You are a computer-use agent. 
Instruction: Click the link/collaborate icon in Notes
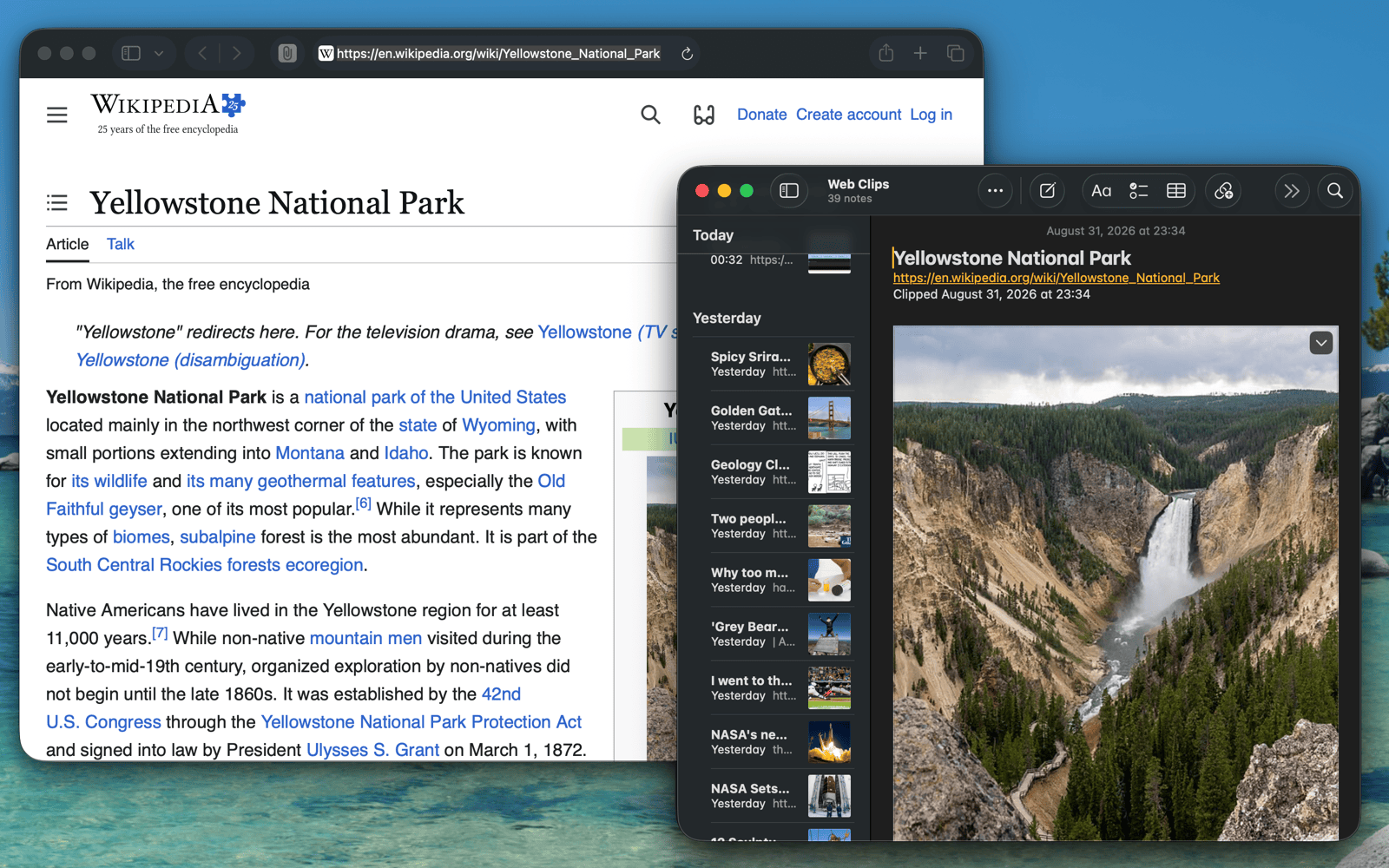[1223, 191]
